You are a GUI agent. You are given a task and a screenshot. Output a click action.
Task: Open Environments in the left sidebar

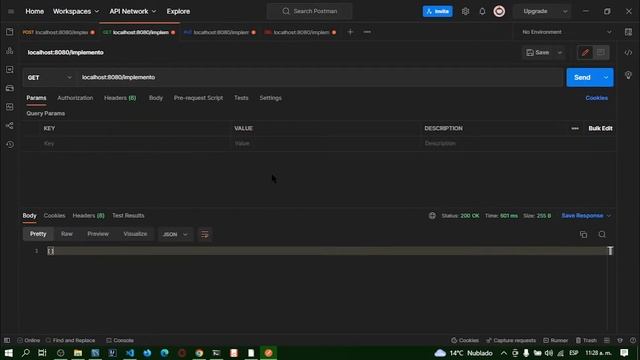tap(10, 69)
